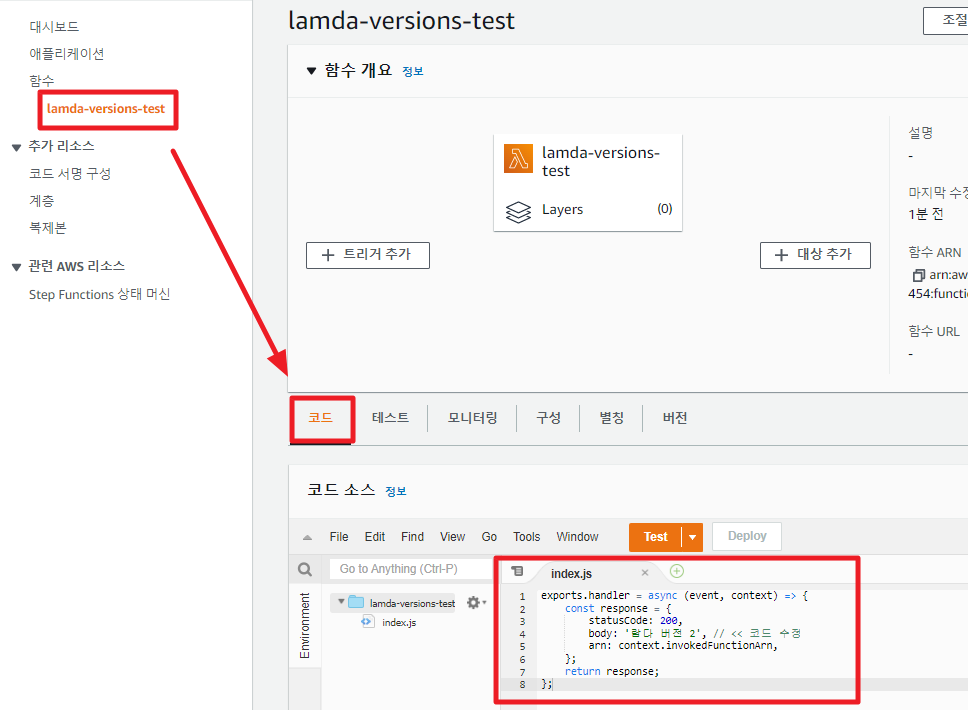968x710 pixels.
Task: Collapse the 추가 리소스 sidebar group
Action: [17, 147]
